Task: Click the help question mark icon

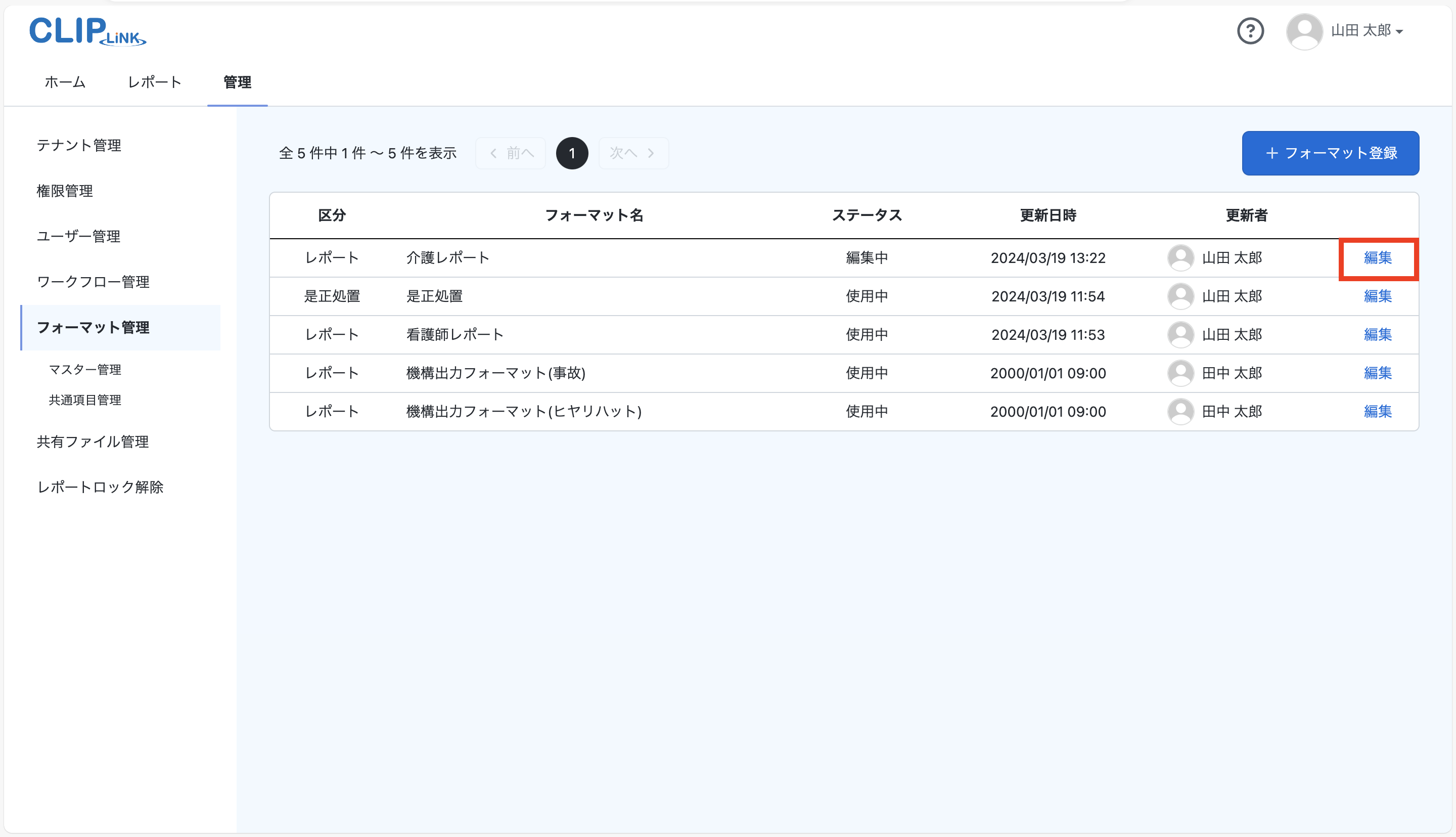Action: [x=1250, y=30]
